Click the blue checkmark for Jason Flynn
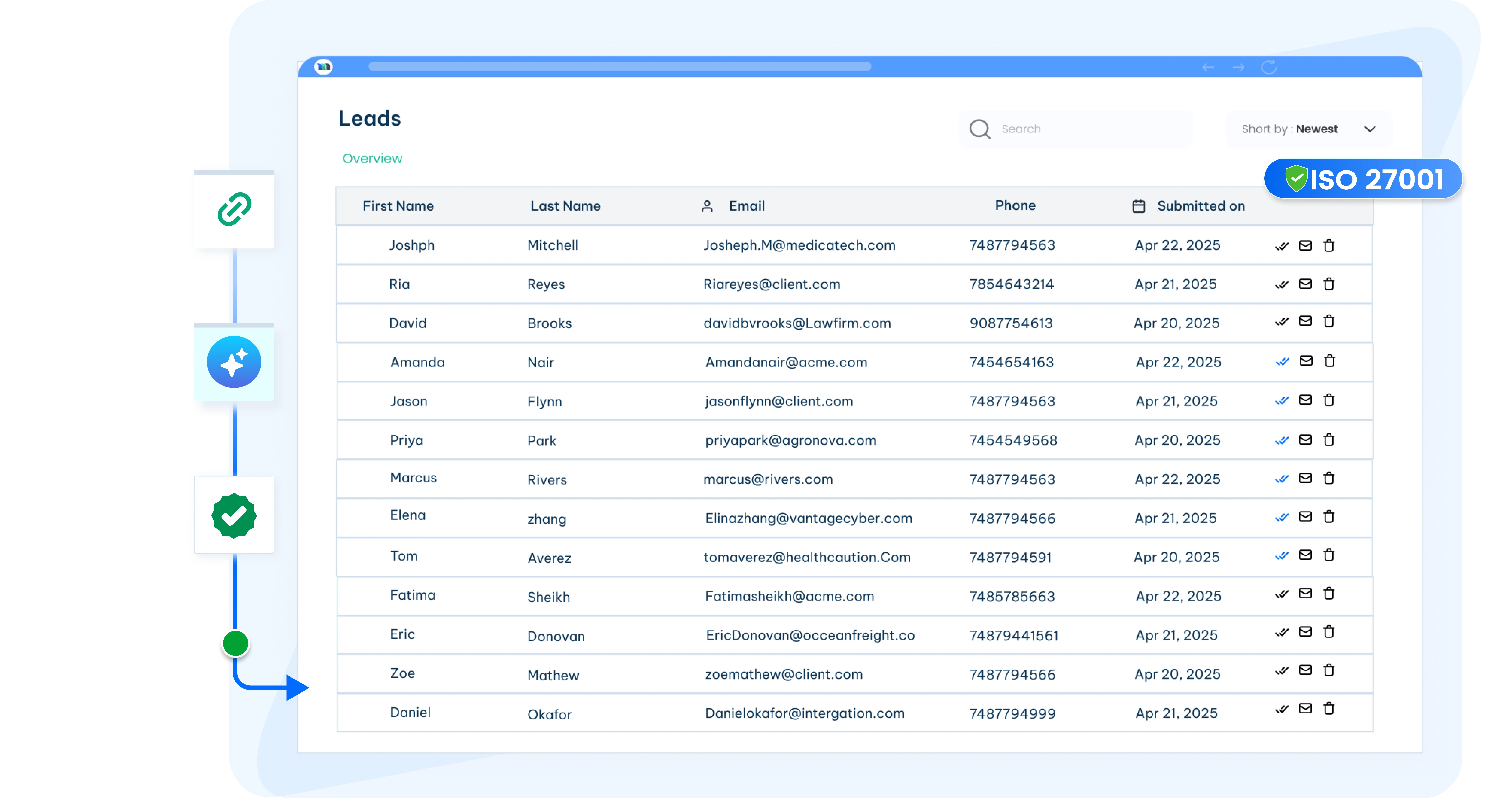This screenshot has width=1487, height=812. coord(1281,401)
